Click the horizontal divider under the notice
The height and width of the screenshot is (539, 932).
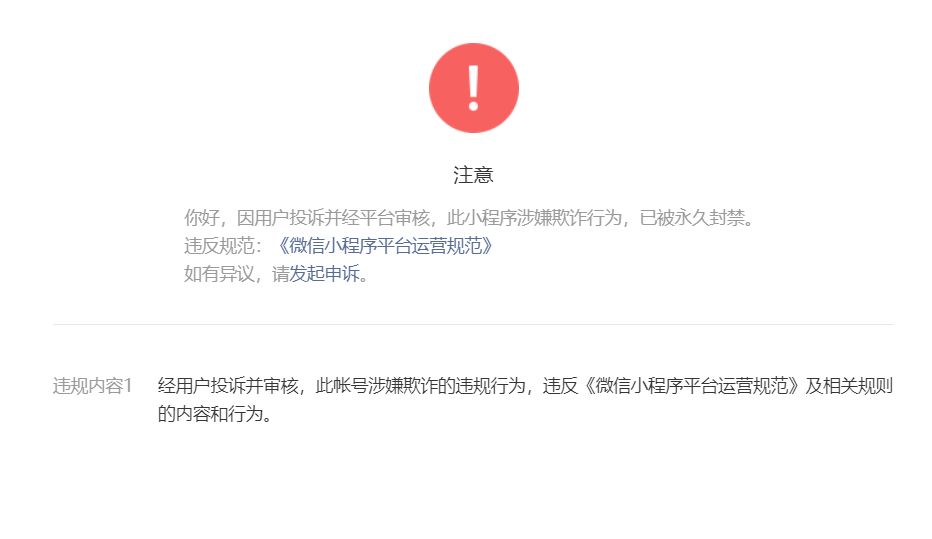tap(474, 324)
